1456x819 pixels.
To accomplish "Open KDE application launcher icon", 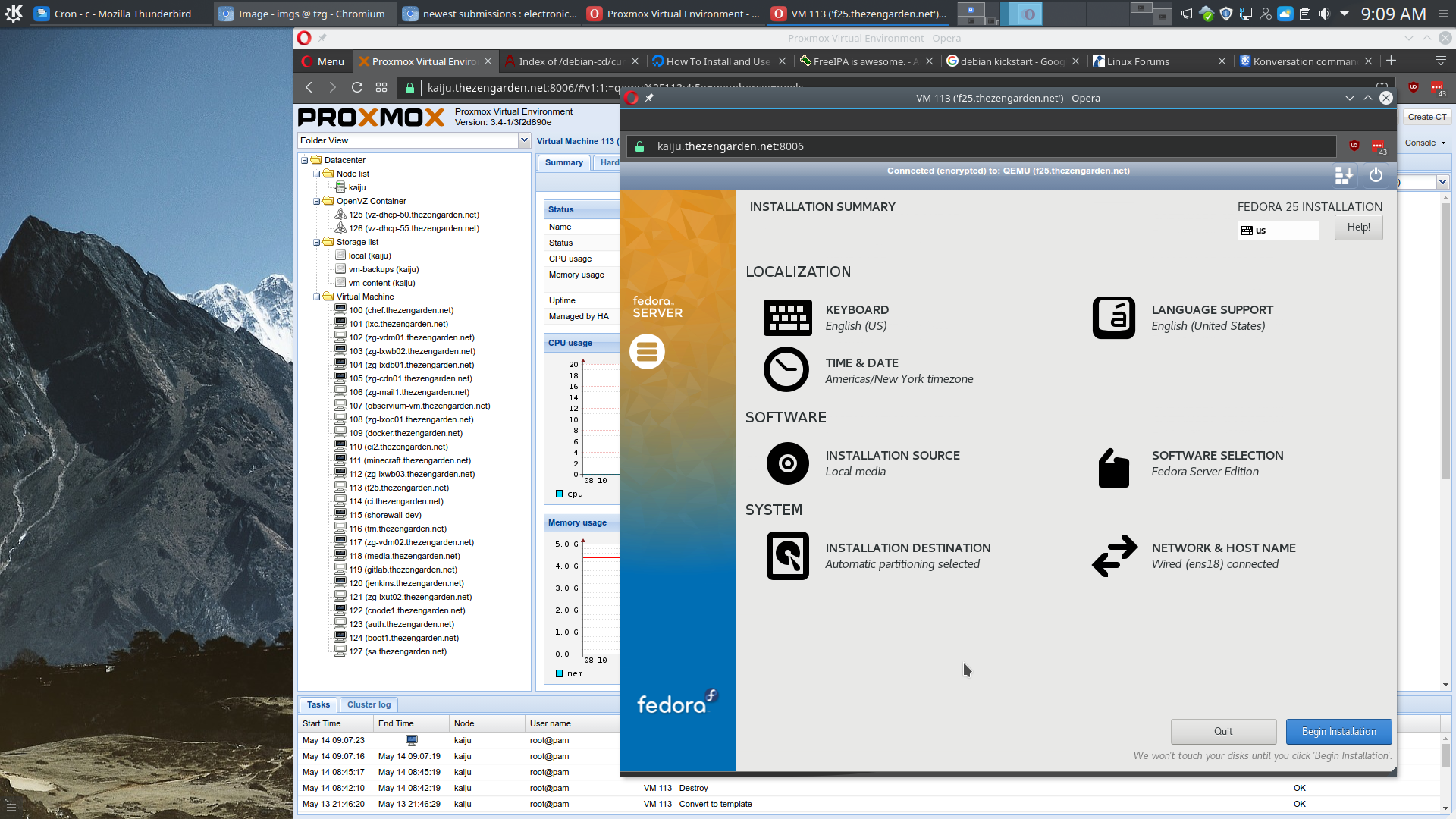I will tap(14, 13).
